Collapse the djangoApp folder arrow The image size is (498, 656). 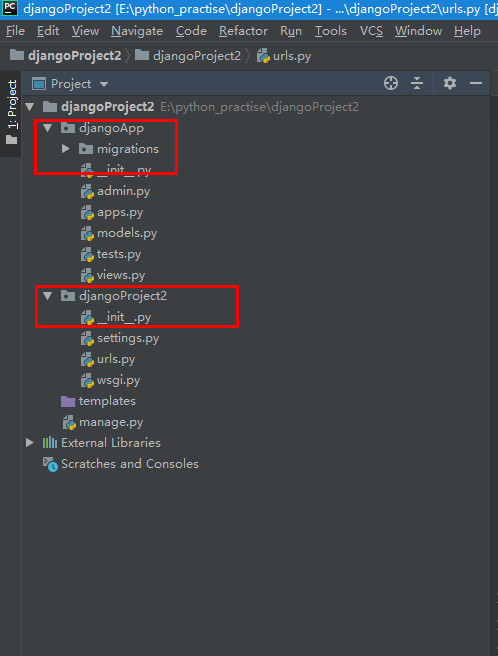[x=48, y=128]
